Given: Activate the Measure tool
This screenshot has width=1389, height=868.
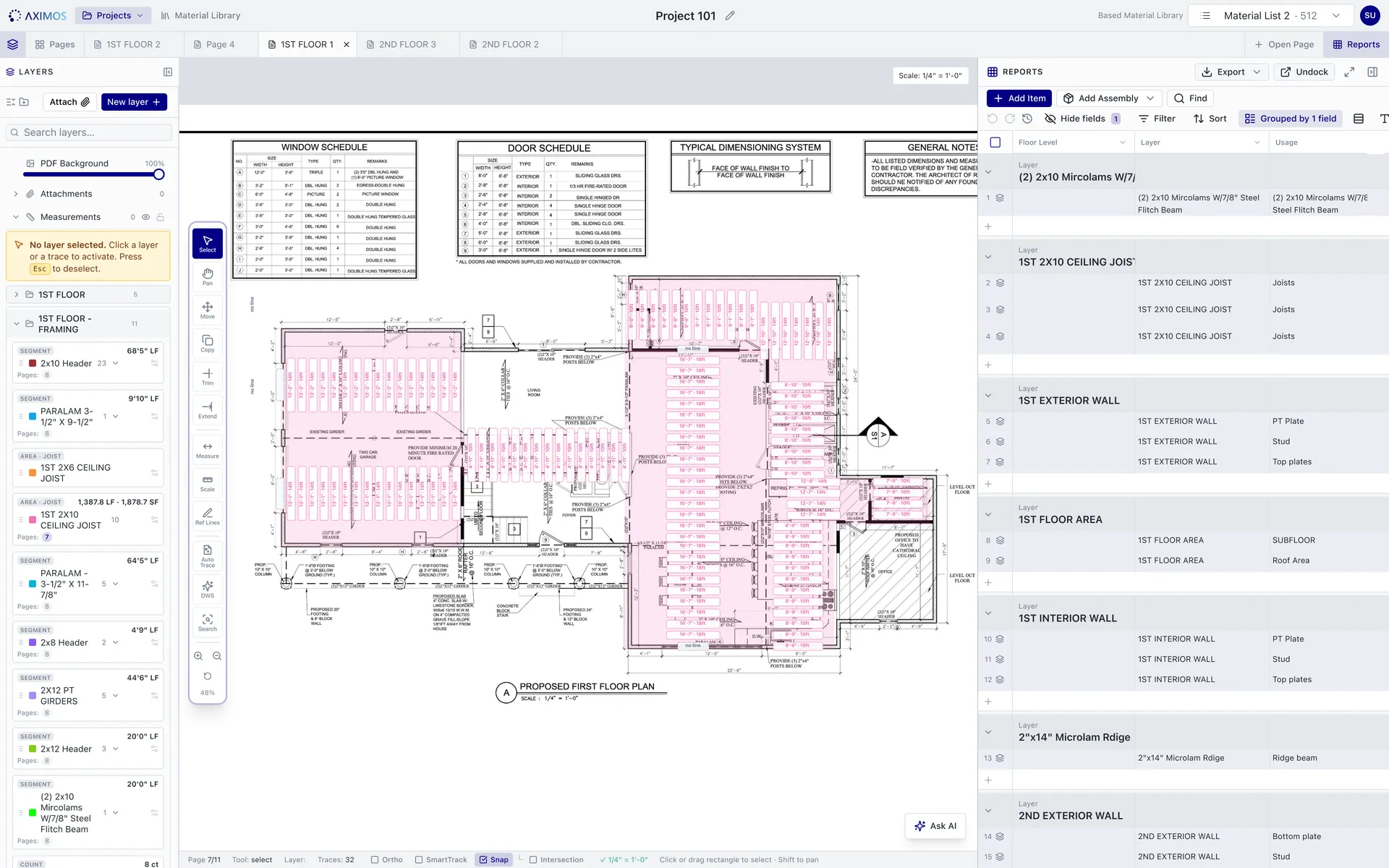Looking at the screenshot, I should click(208, 450).
